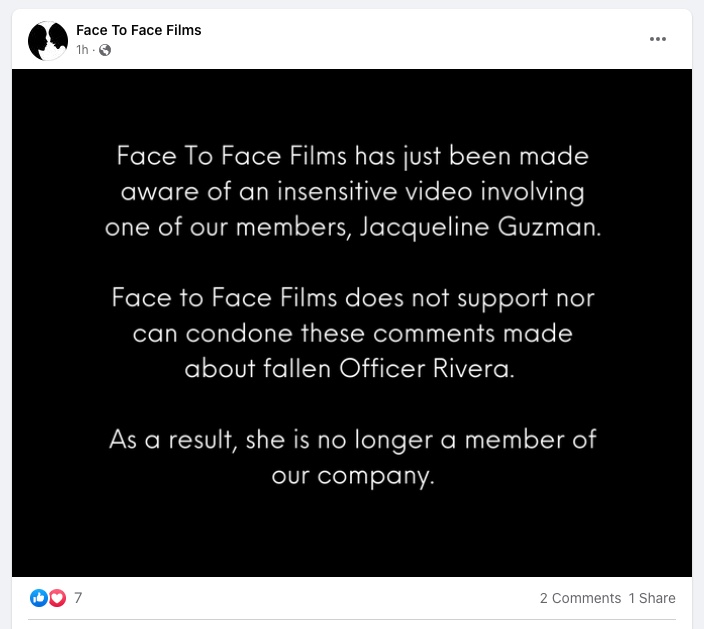Click the globe public-audience icon

[105, 50]
